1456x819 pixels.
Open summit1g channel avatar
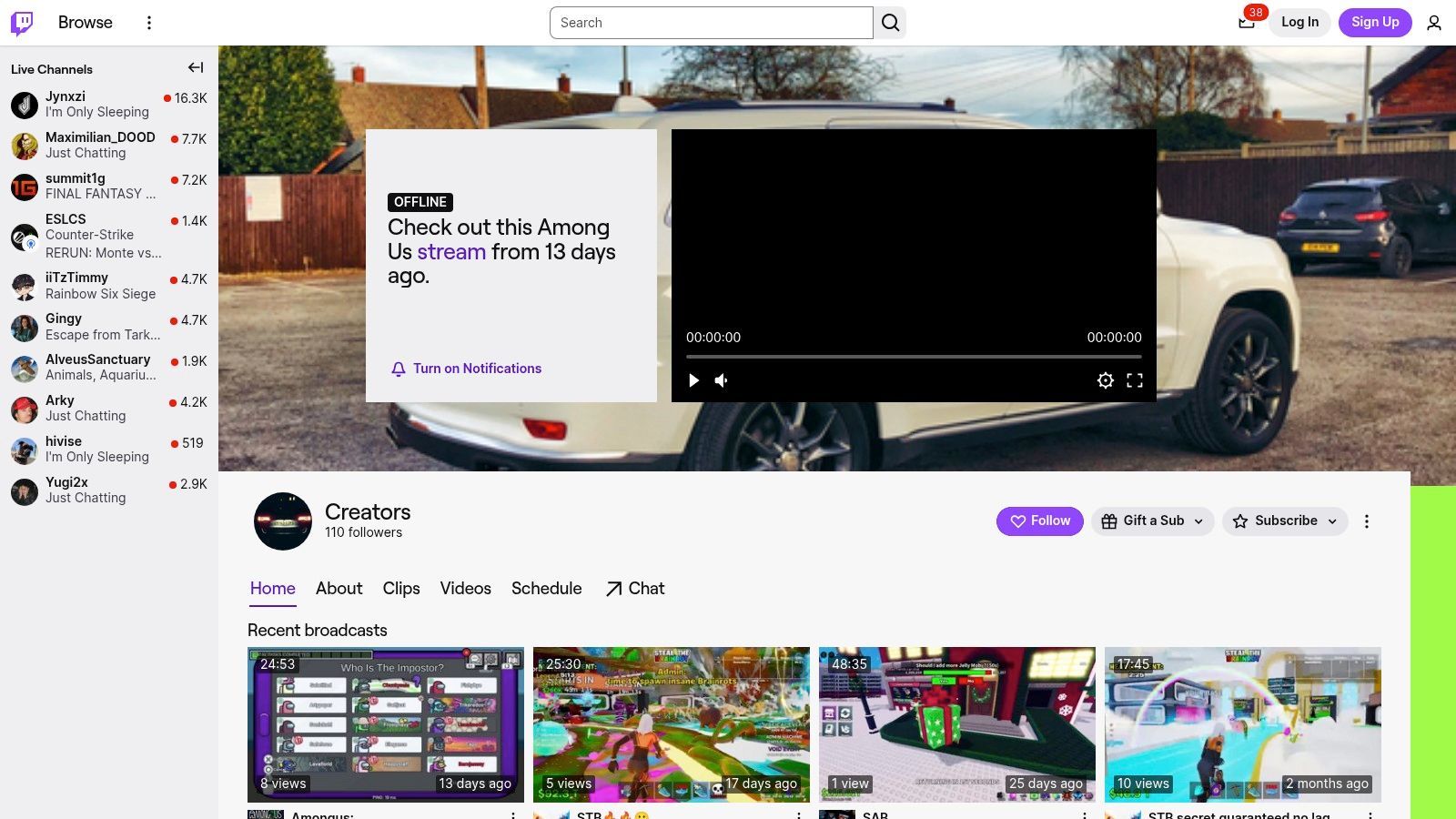pos(25,187)
